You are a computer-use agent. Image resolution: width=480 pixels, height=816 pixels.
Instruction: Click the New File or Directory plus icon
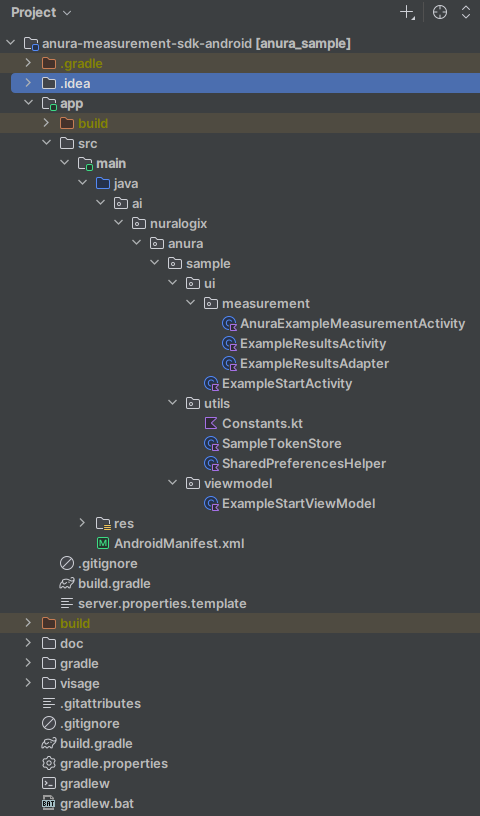407,12
